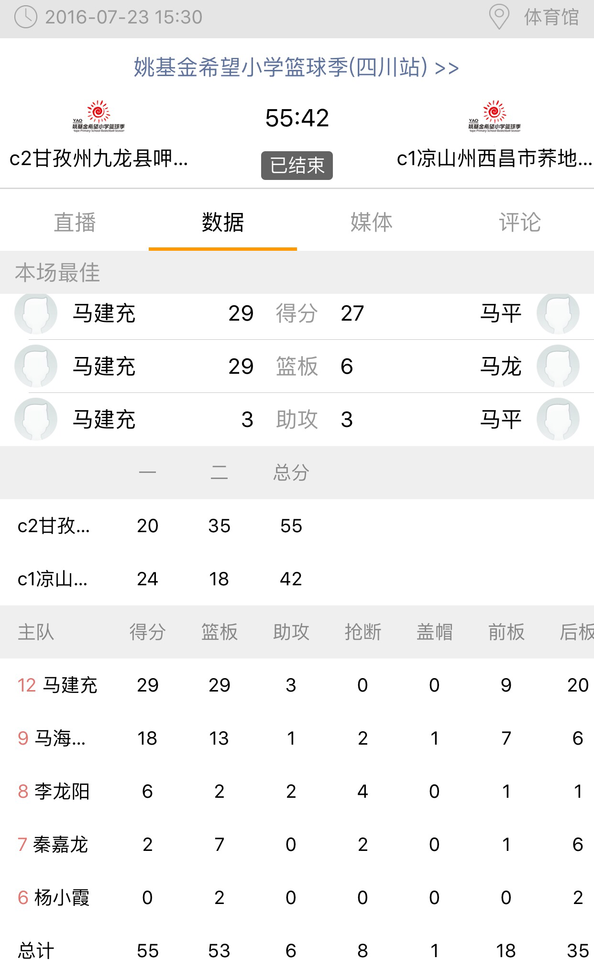The width and height of the screenshot is (594, 960).
Task: Open player 8 李龙阳 stats row
Action: [x=297, y=792]
